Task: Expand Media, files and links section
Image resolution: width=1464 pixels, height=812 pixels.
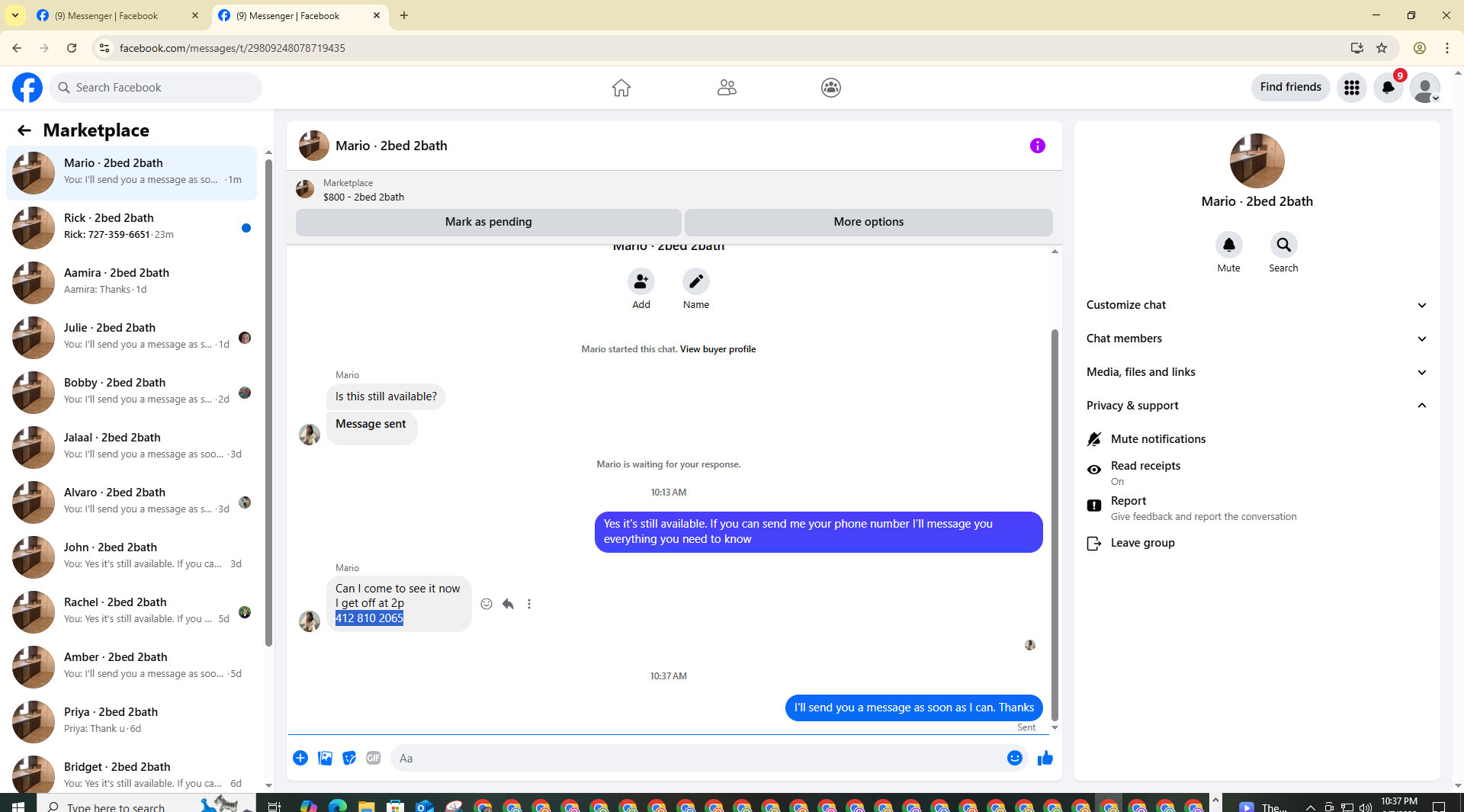Action: coord(1257,372)
